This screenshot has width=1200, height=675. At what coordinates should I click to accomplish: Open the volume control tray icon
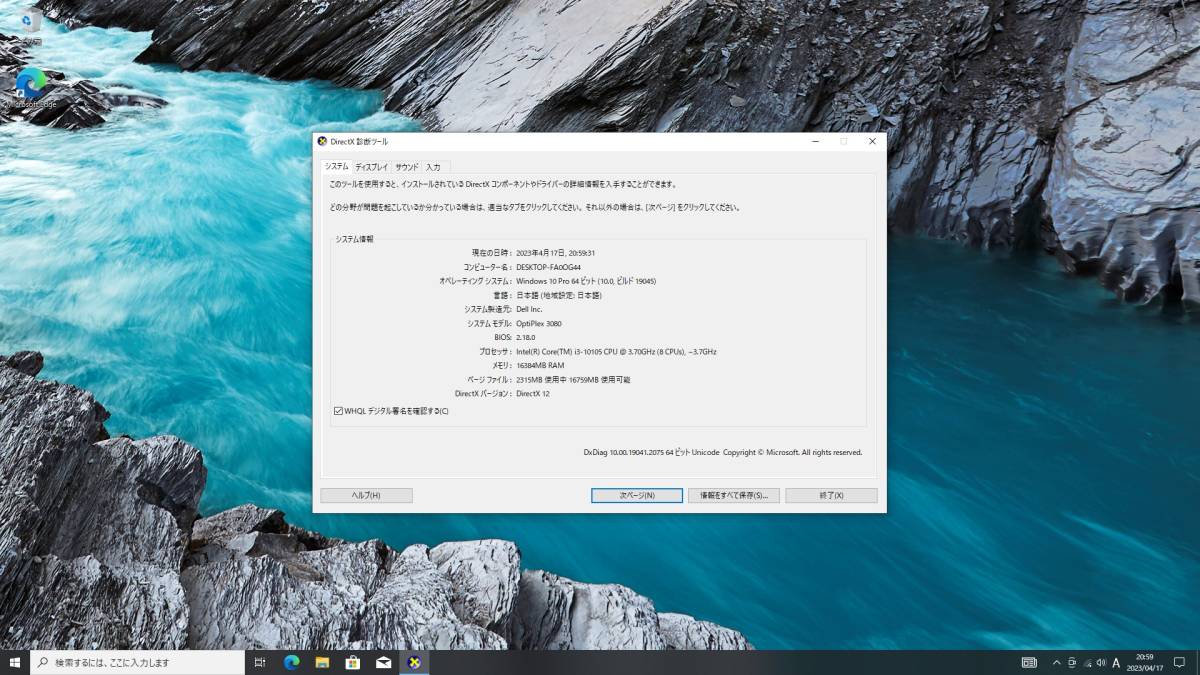click(x=1101, y=662)
